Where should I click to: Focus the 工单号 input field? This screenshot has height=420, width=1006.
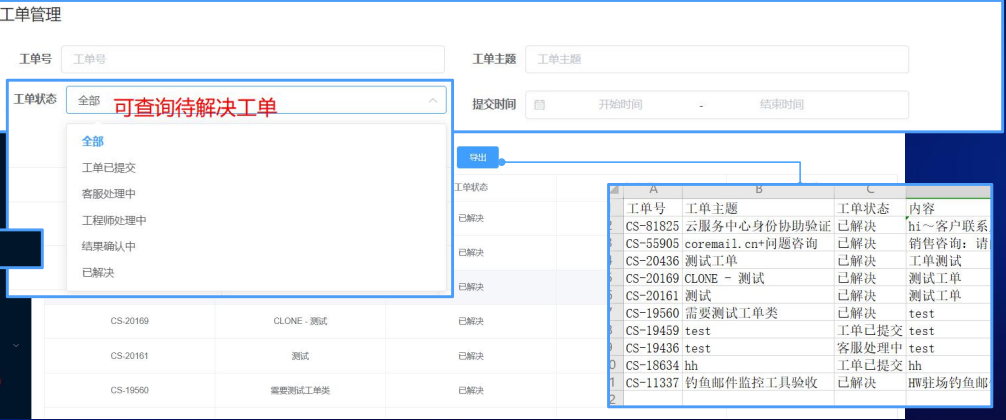(x=252, y=60)
